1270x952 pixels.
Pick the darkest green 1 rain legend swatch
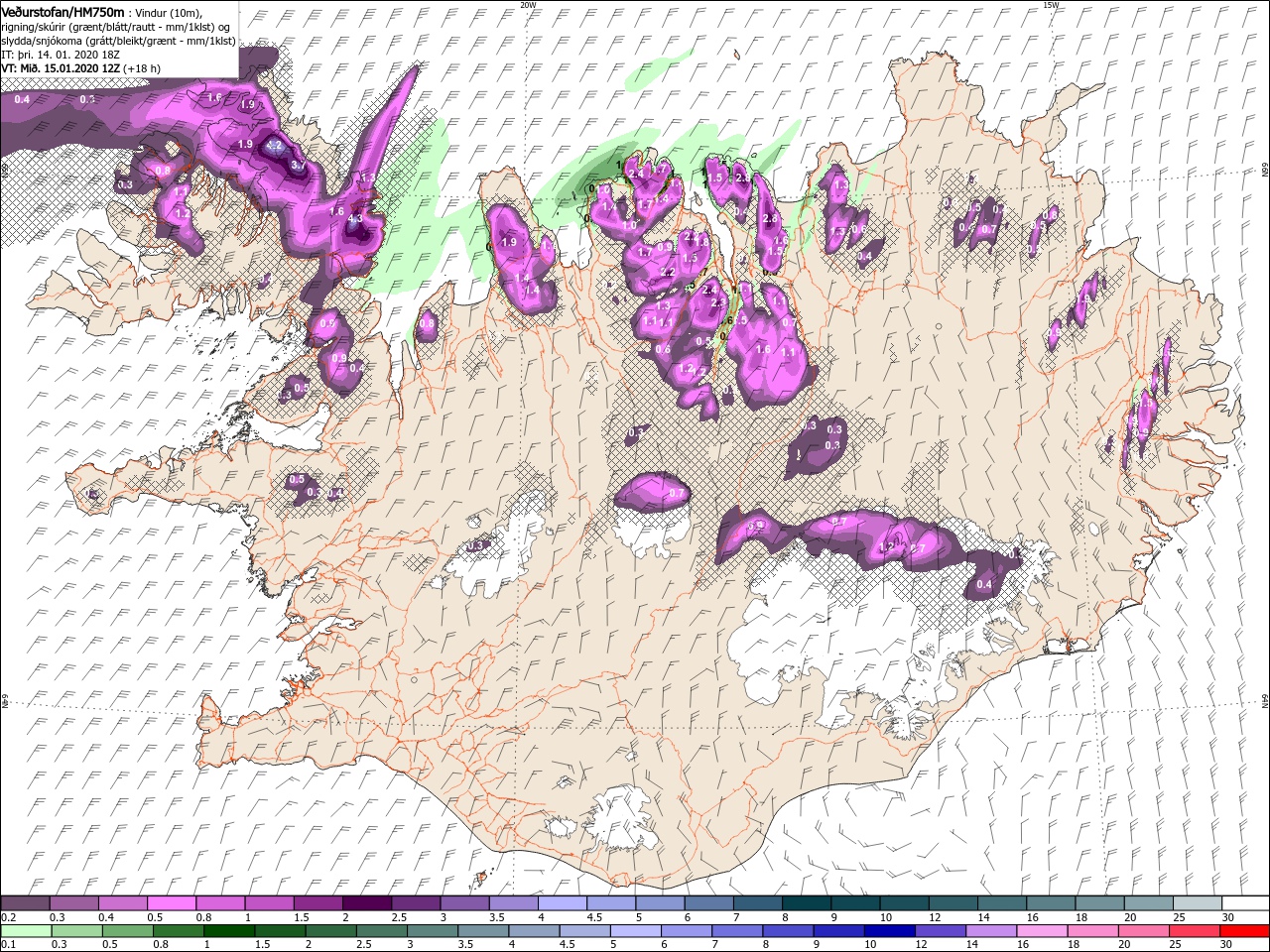point(229,931)
